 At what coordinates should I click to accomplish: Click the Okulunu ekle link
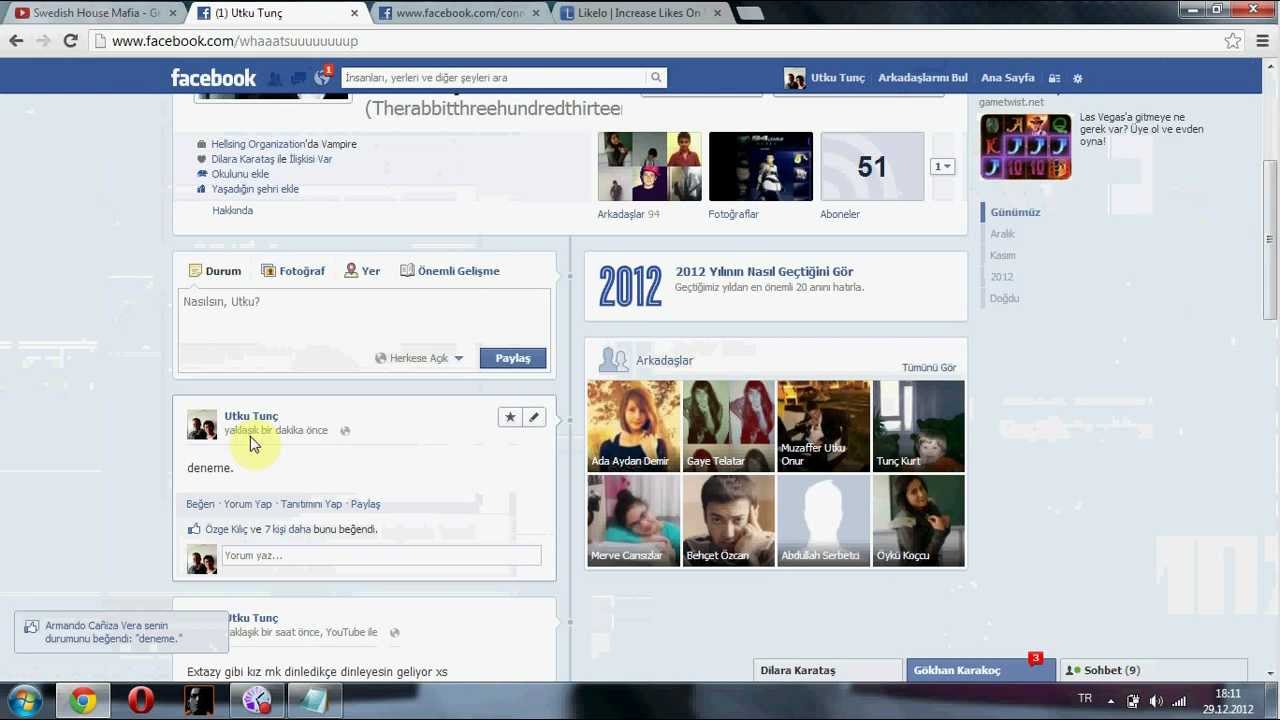240,174
